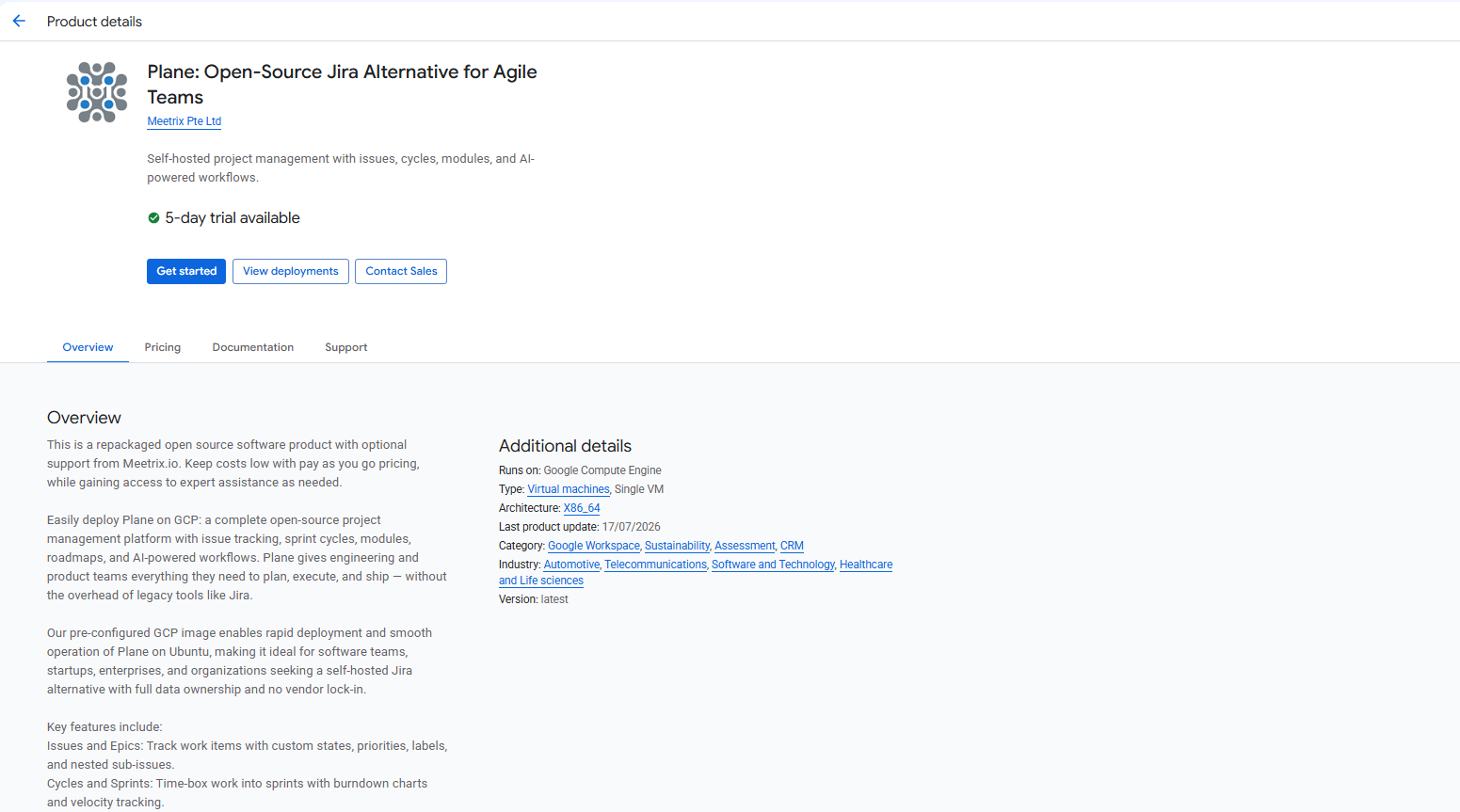Open the Google Workspace category link
The image size is (1460, 812).
point(594,546)
